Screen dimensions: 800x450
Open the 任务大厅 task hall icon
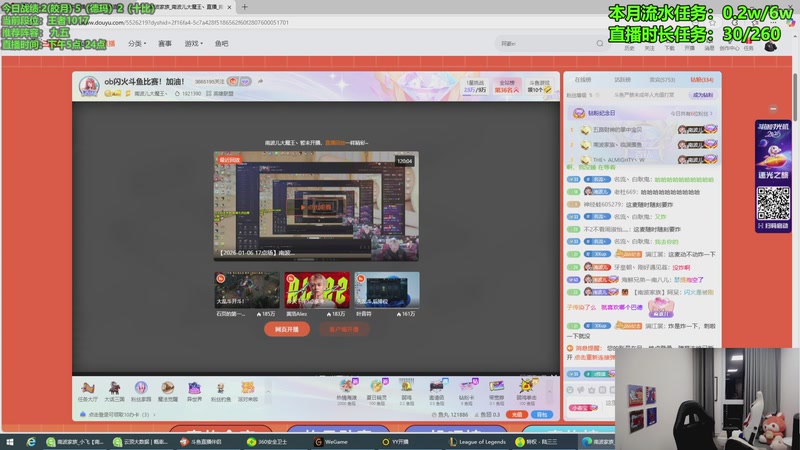tap(87, 391)
